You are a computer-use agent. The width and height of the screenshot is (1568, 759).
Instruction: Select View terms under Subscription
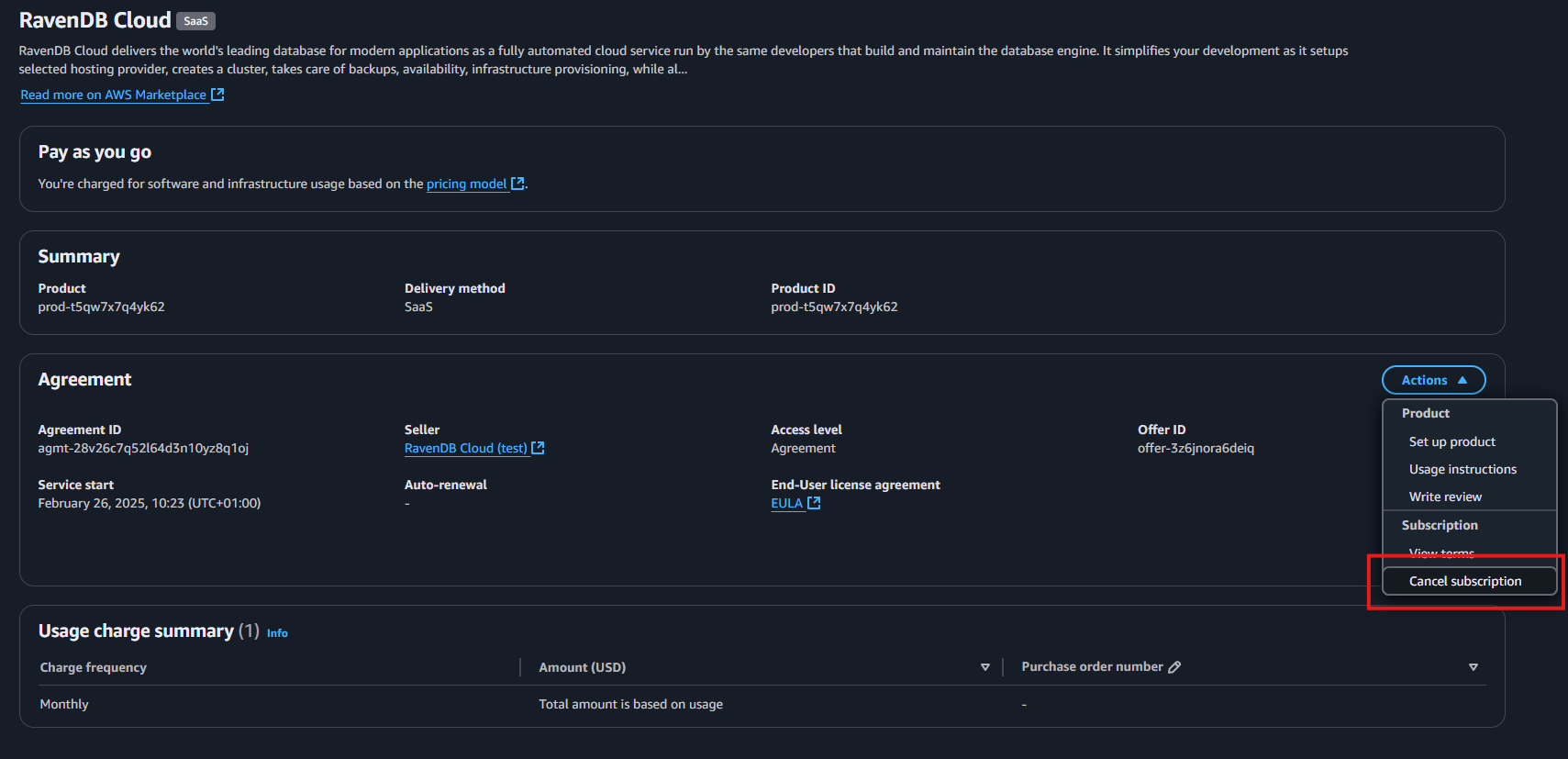(1441, 553)
